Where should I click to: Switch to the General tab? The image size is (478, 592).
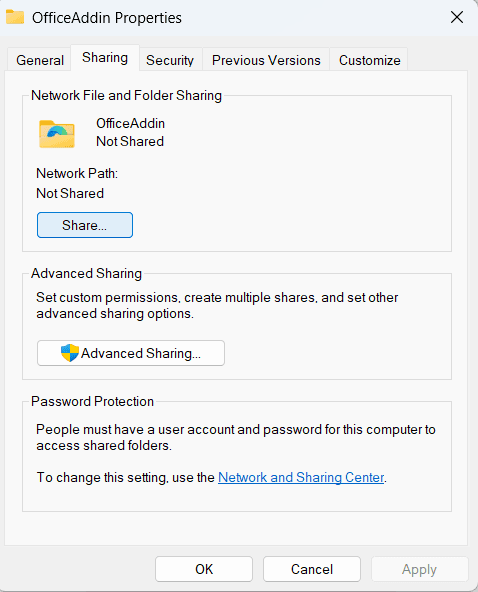(x=40, y=60)
